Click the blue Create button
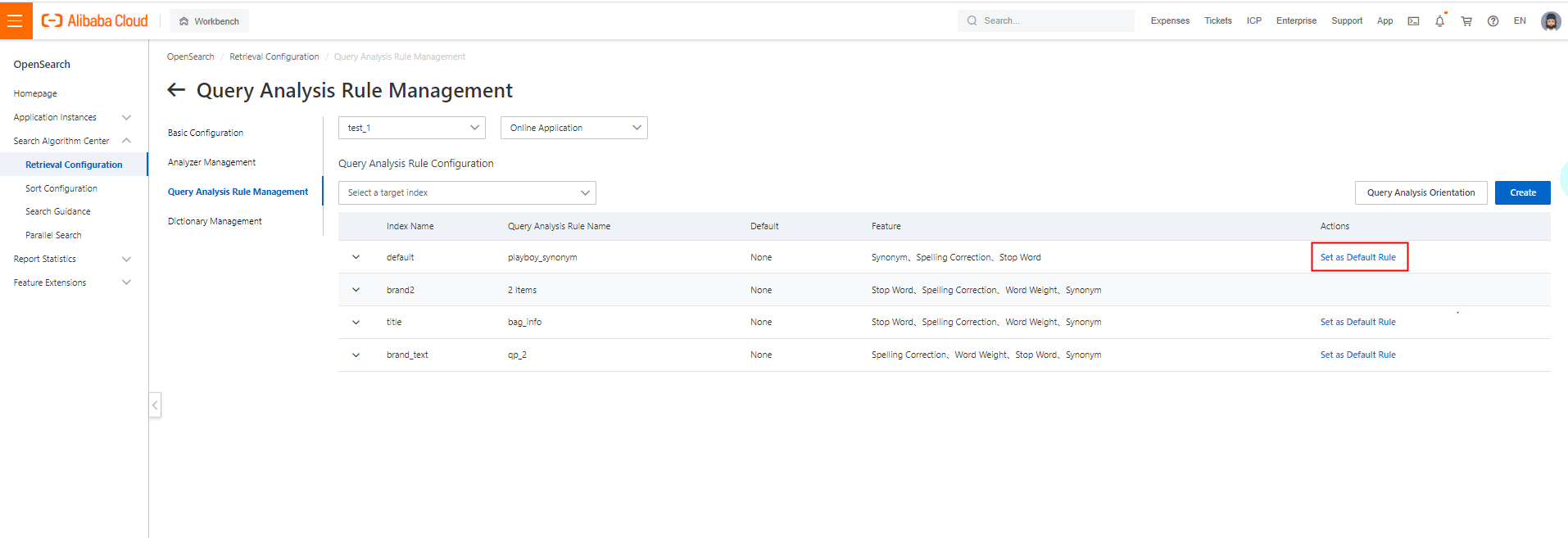Image resolution: width=1568 pixels, height=538 pixels. [1522, 192]
